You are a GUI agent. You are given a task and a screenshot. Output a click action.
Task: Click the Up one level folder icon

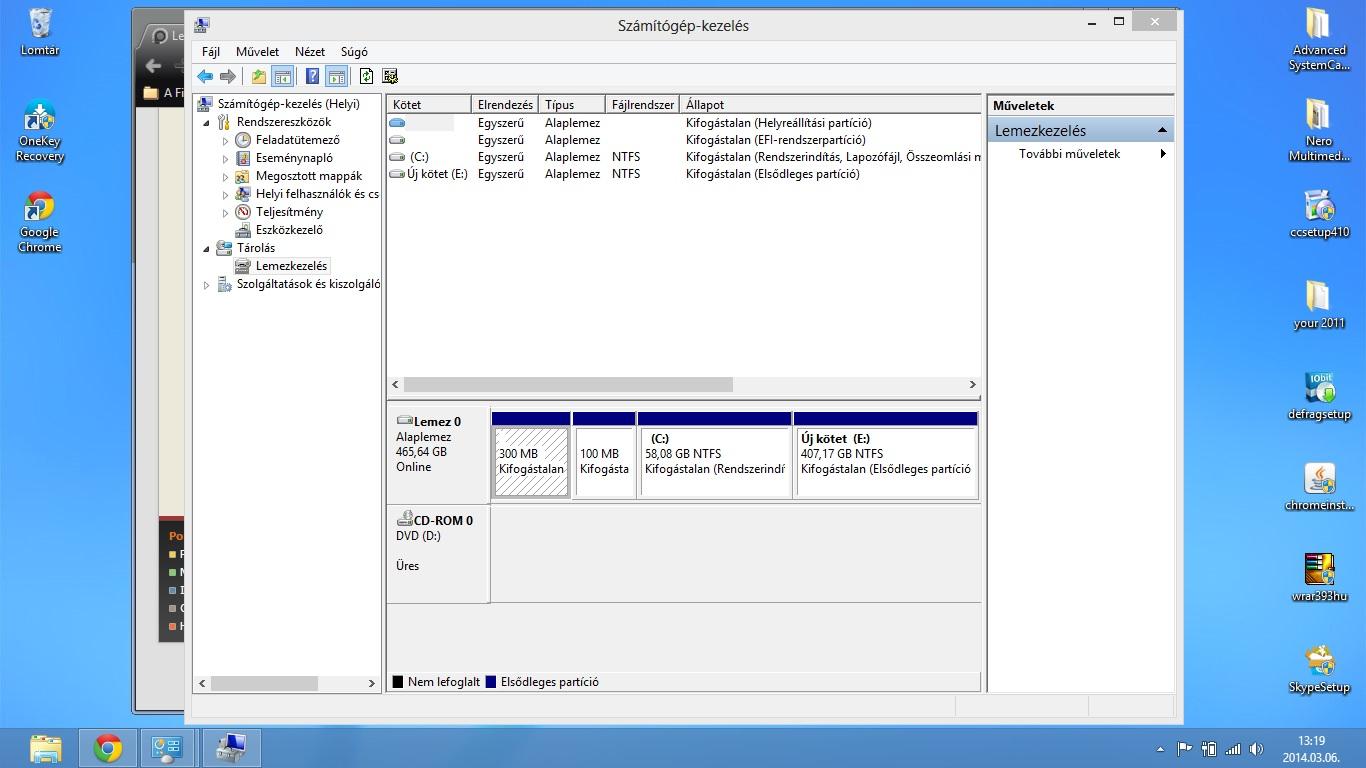(259, 76)
